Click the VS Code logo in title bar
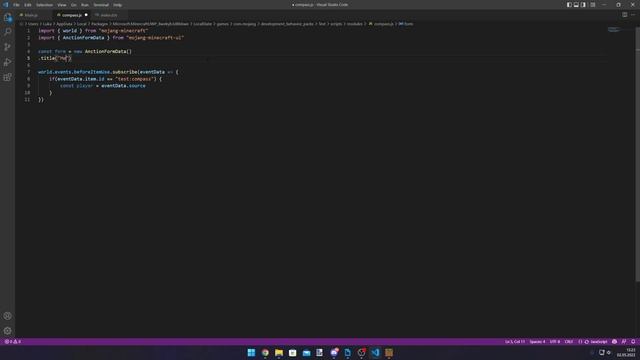Screen dimensions: 640x360 [x=5, y=5]
